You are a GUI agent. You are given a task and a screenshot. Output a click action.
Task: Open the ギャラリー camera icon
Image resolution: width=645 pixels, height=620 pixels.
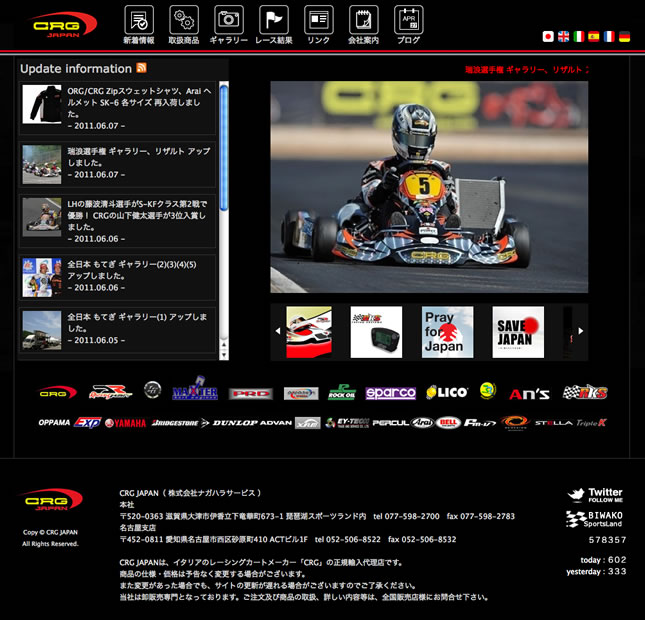point(229,25)
